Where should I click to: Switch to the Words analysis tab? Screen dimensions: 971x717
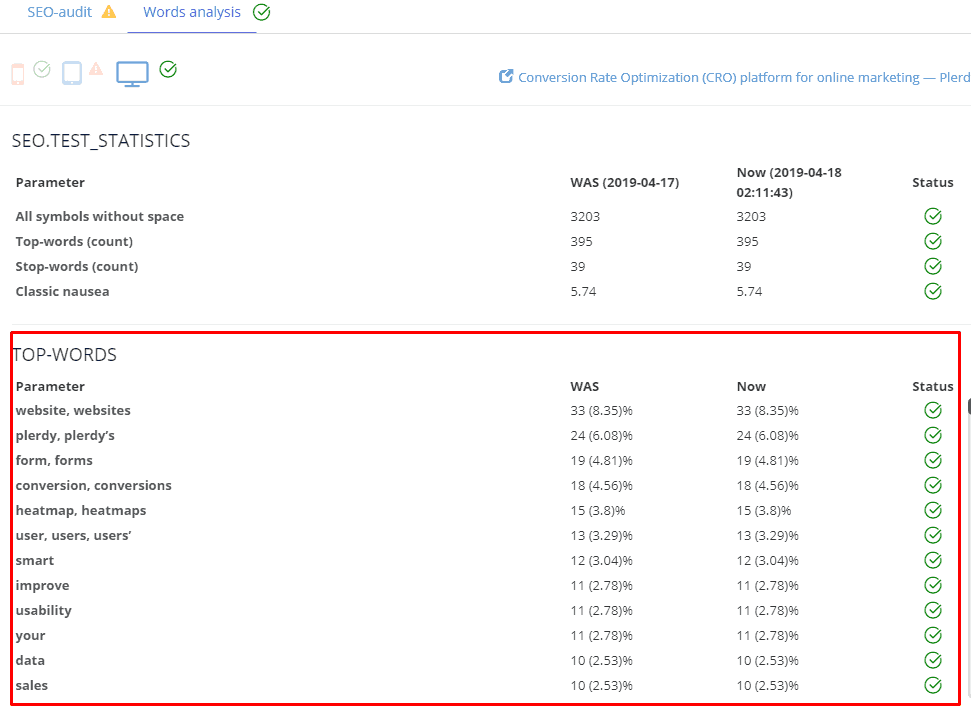point(192,12)
